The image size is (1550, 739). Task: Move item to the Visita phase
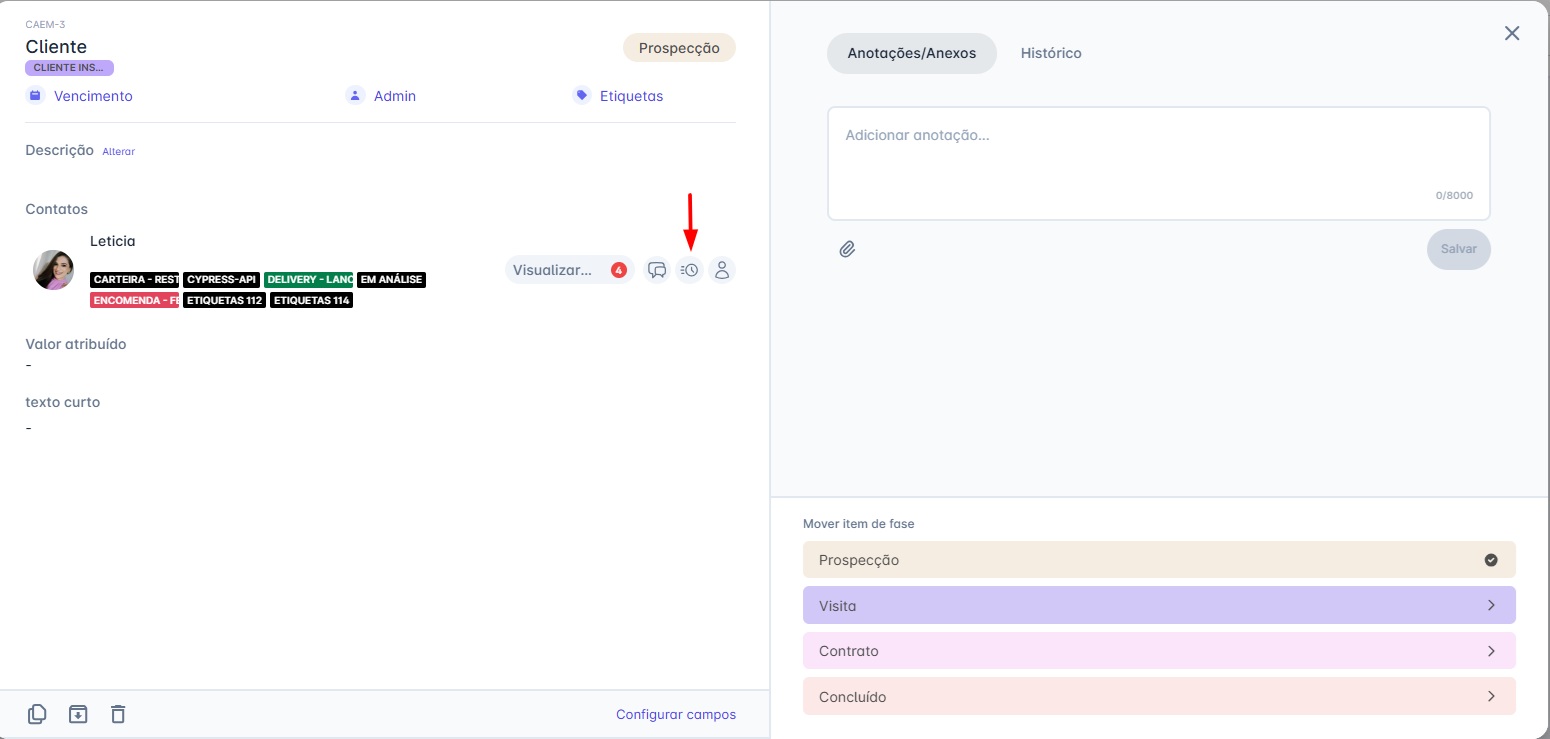[x=1158, y=605]
